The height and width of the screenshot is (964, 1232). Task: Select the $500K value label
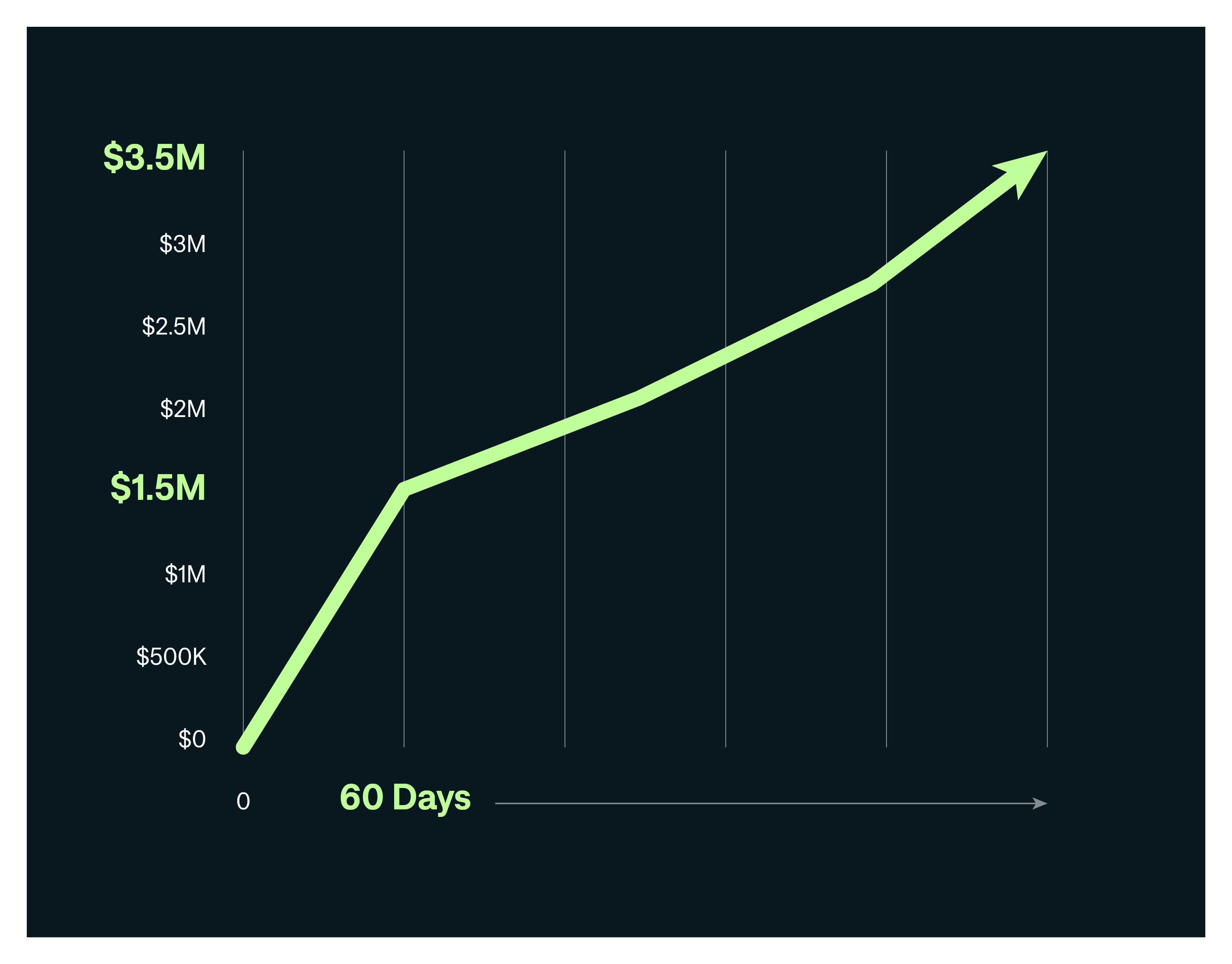pos(171,656)
